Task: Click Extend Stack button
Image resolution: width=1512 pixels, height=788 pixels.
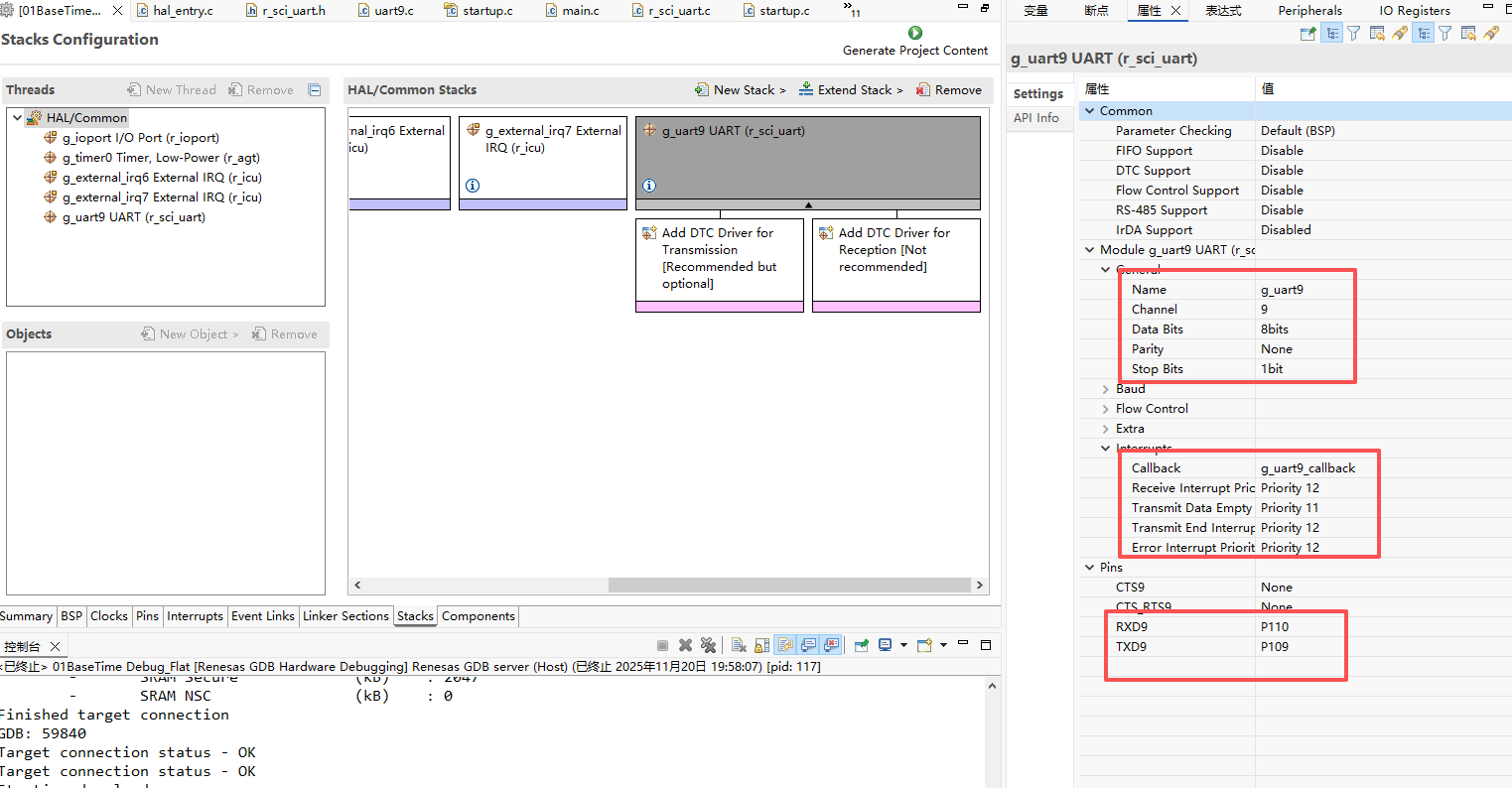Action: point(852,90)
